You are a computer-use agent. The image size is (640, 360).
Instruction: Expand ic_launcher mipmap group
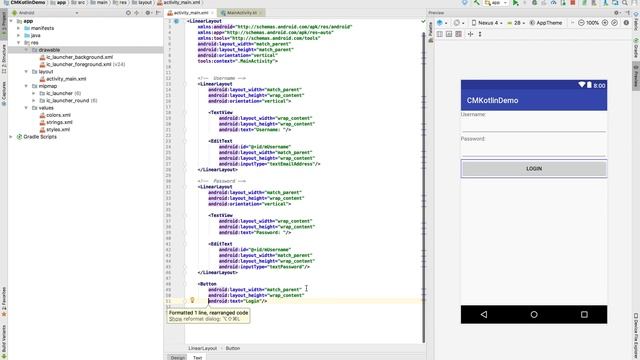click(33, 93)
